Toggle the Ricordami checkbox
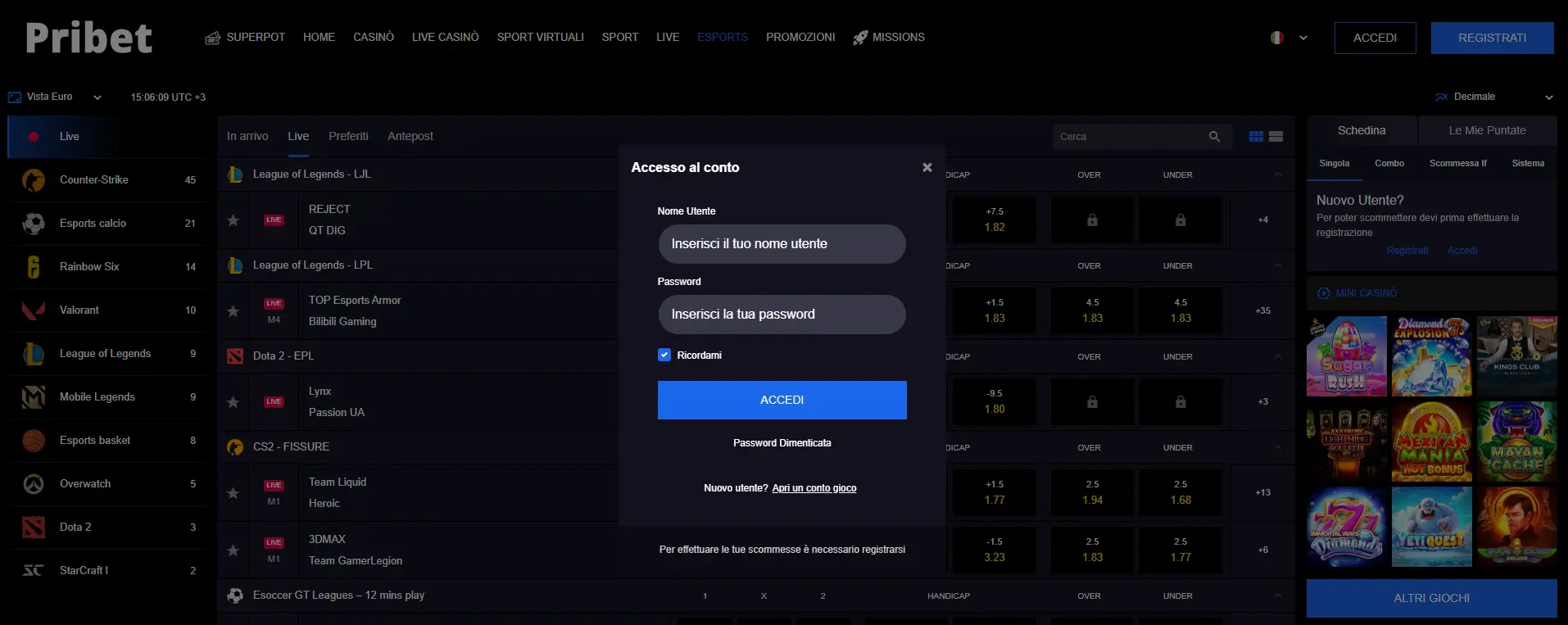Image resolution: width=1568 pixels, height=625 pixels. tap(664, 356)
